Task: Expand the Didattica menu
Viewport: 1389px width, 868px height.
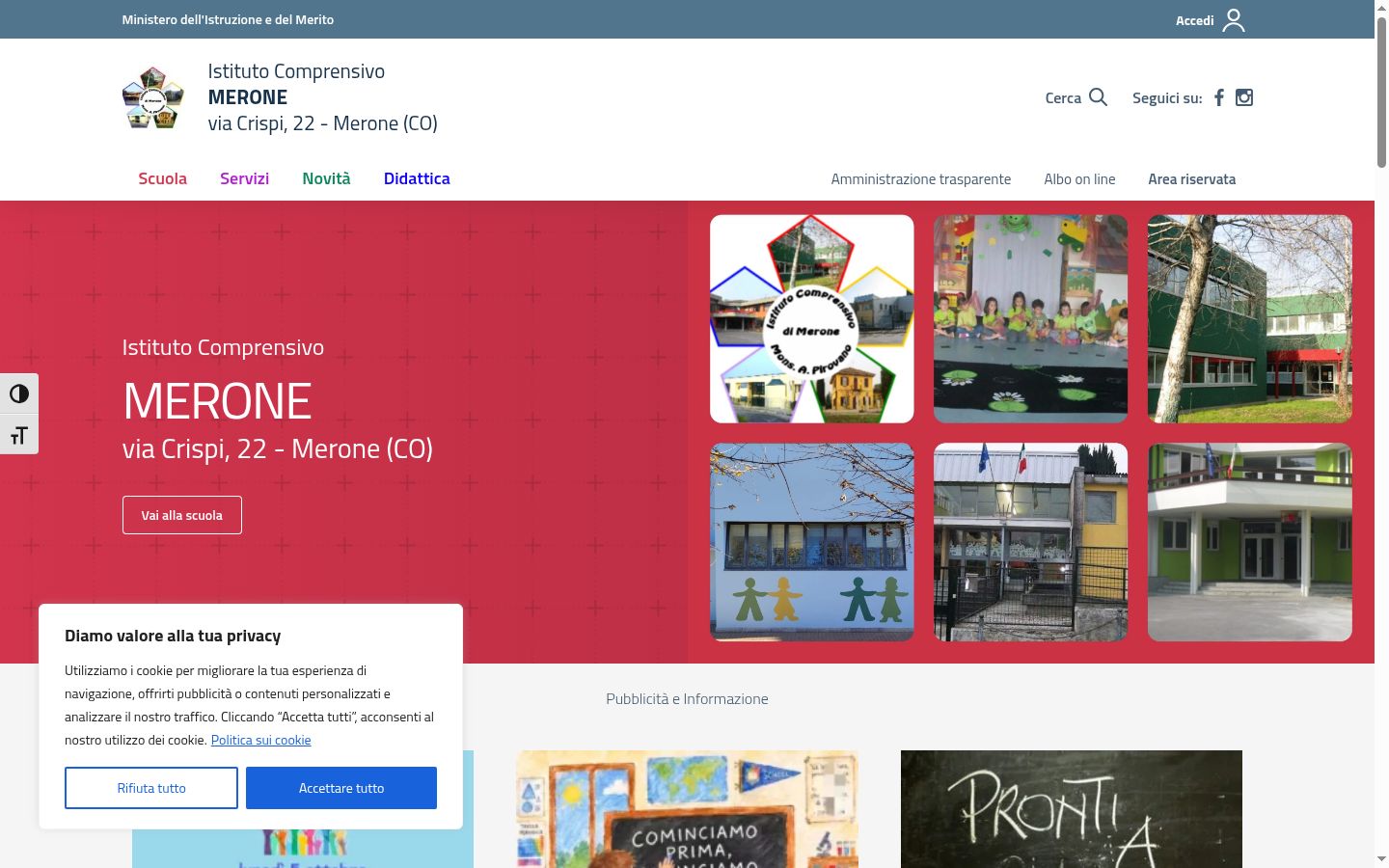Action: coord(417,178)
